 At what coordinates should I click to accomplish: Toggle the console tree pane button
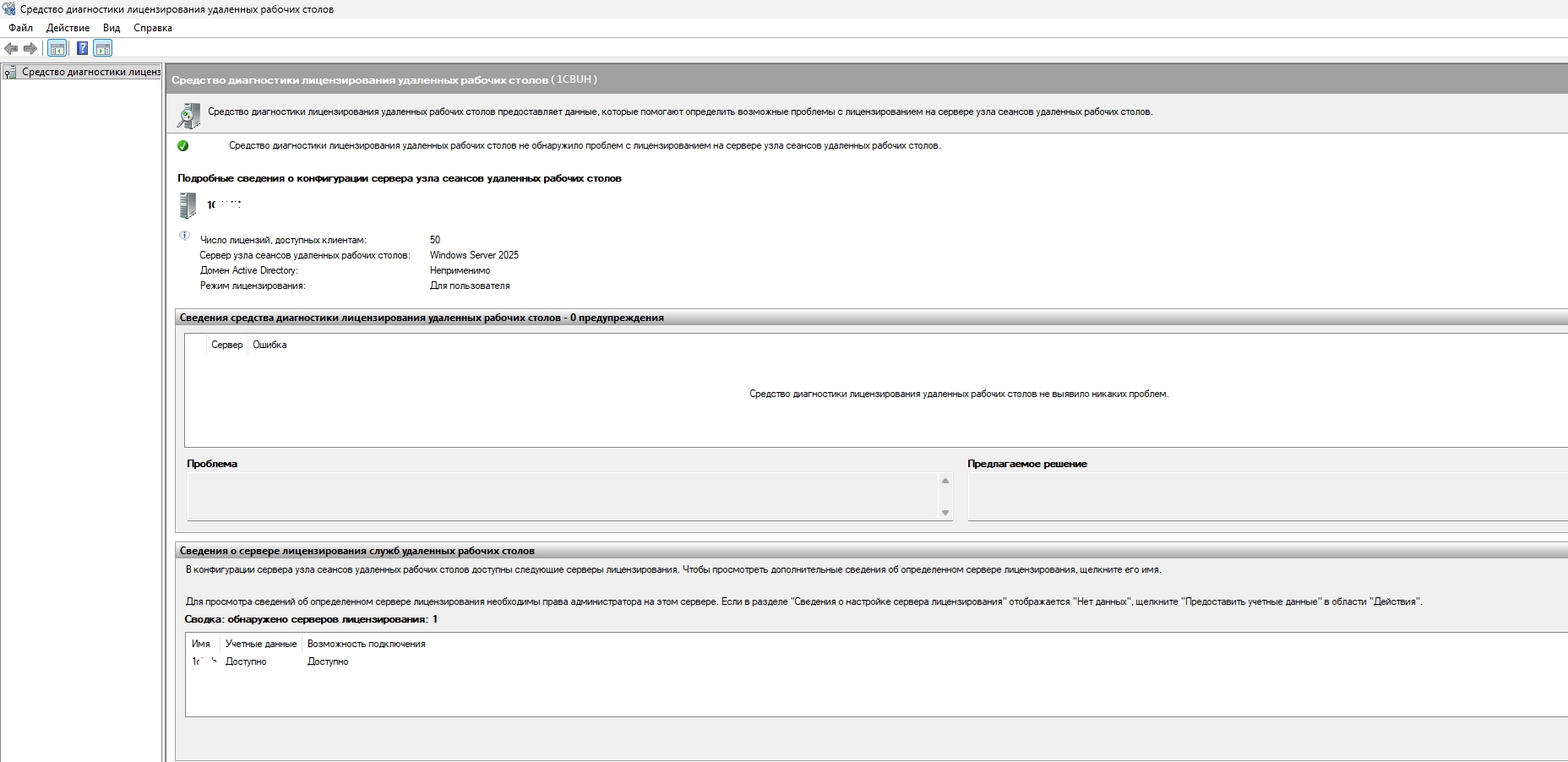[57, 48]
